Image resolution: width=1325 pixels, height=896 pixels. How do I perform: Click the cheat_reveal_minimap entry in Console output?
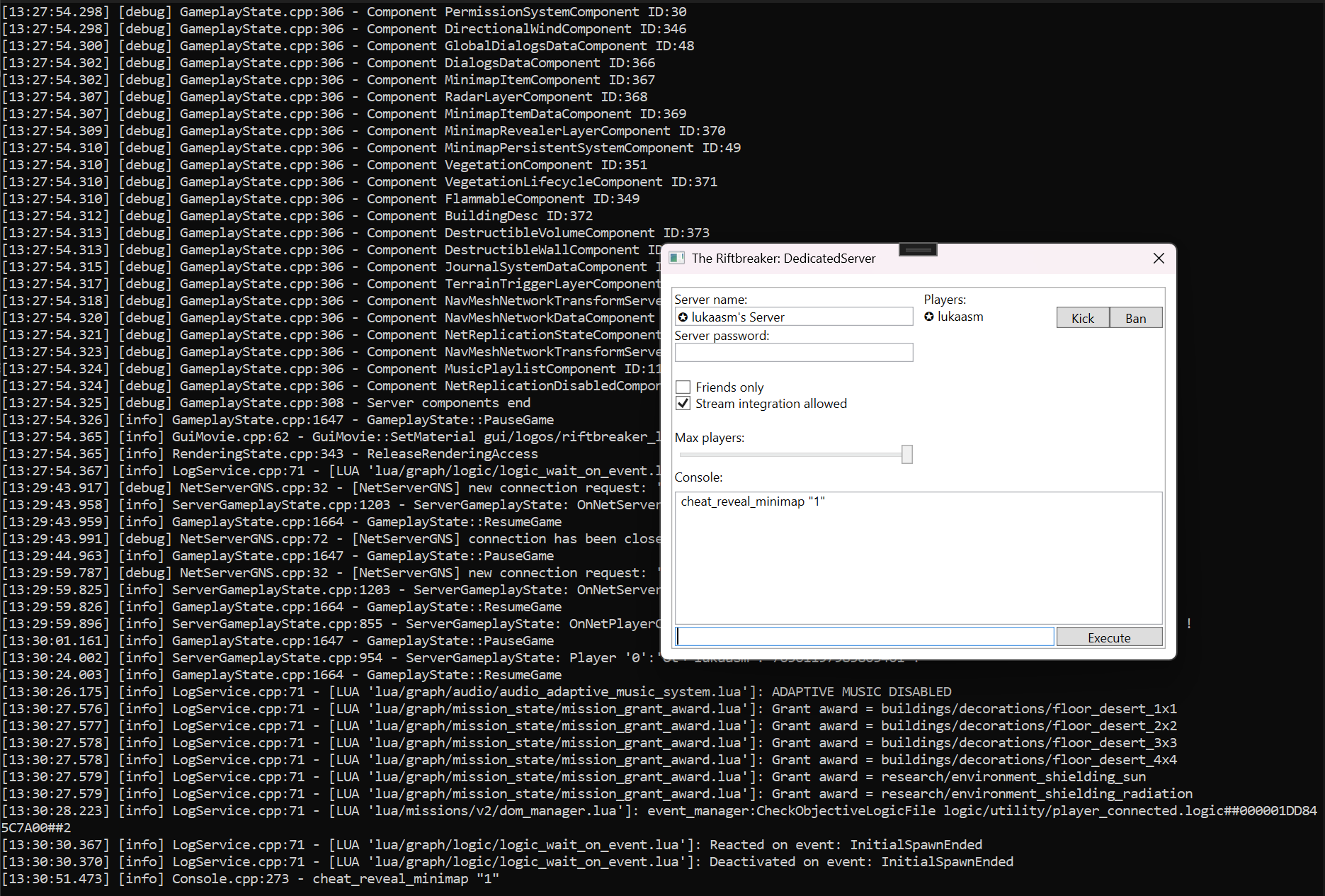(753, 501)
